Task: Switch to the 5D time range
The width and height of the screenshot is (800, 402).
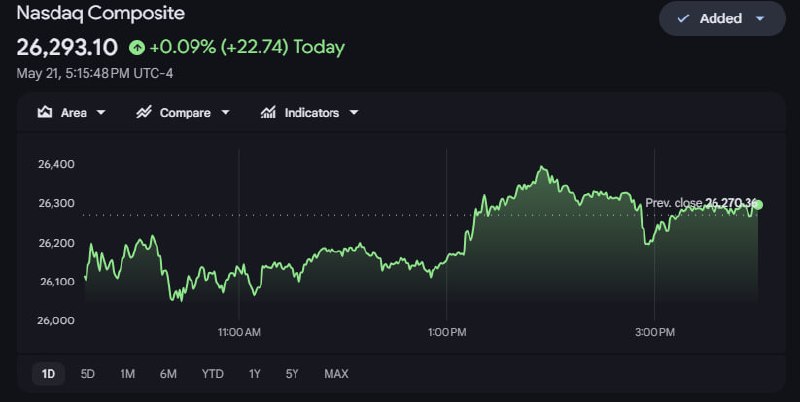Action: (88, 374)
